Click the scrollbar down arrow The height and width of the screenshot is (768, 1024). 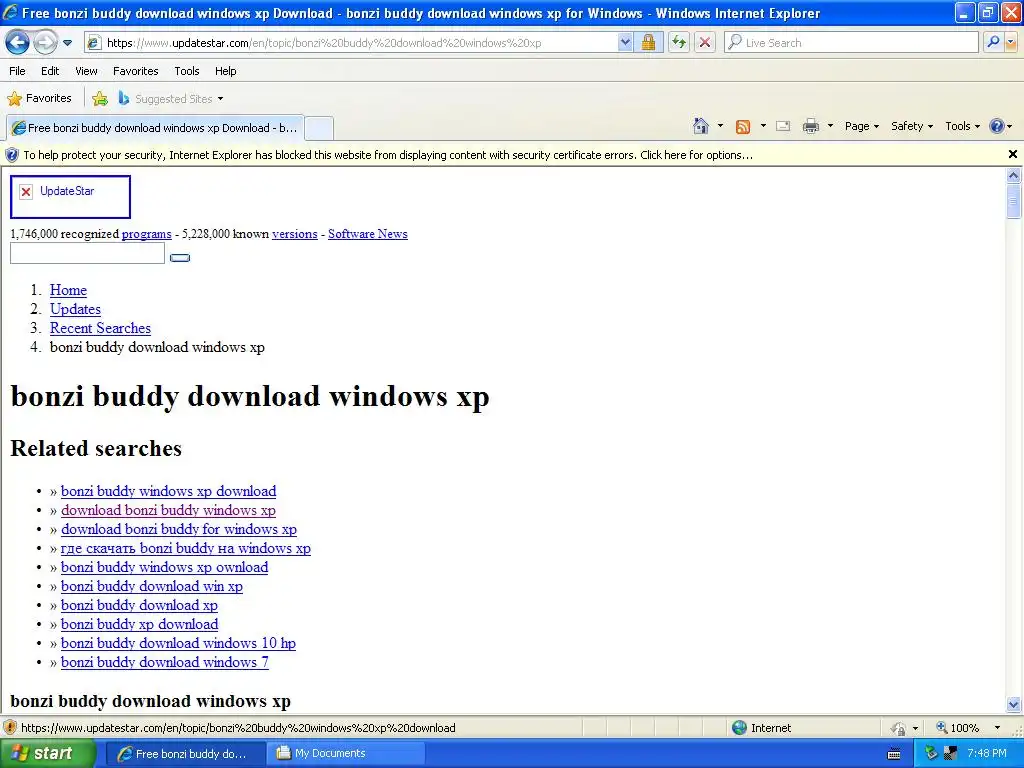pyautogui.click(x=1014, y=704)
